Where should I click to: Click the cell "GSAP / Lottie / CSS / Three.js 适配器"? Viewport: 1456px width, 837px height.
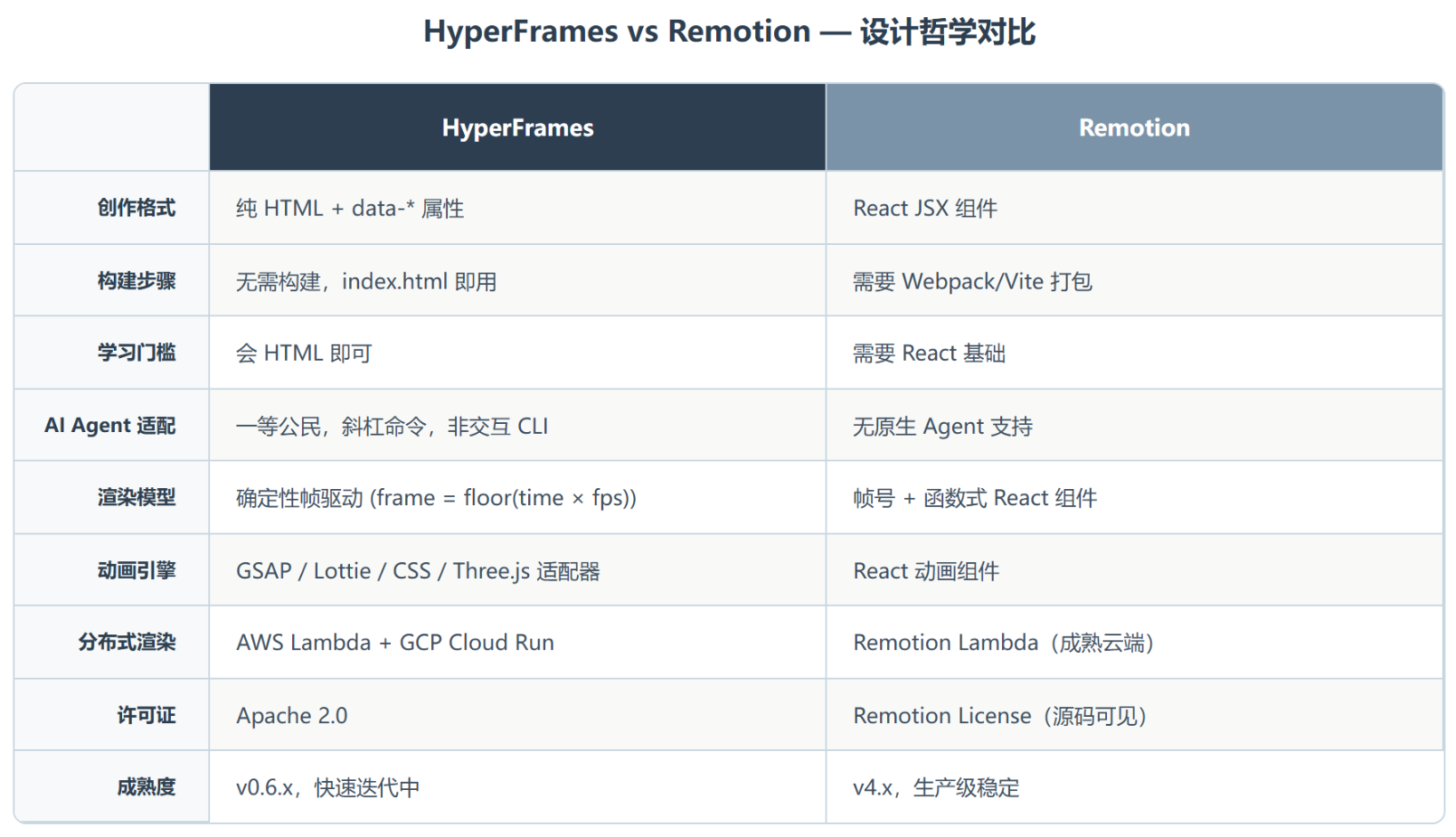point(517,570)
